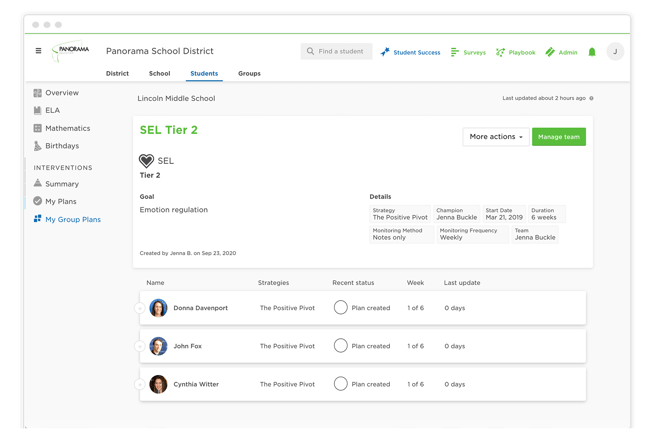
Task: Click the Birthdays icon
Action: [x=38, y=146]
